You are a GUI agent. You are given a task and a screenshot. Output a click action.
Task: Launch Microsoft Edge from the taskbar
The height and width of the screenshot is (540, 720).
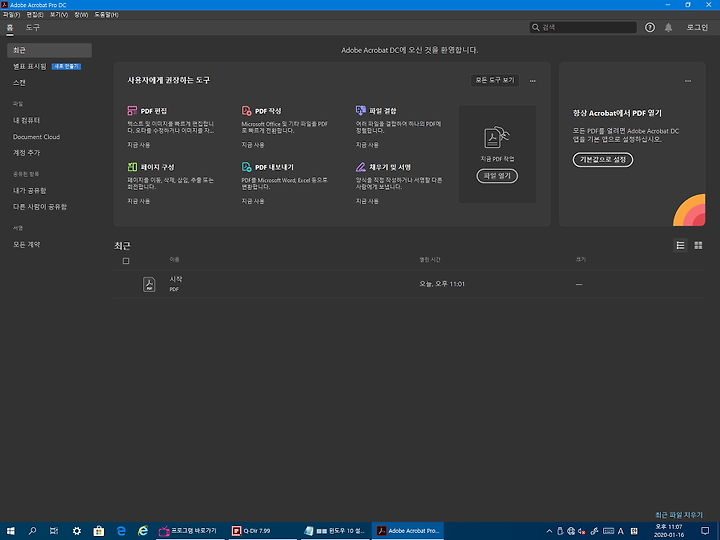tap(121, 531)
